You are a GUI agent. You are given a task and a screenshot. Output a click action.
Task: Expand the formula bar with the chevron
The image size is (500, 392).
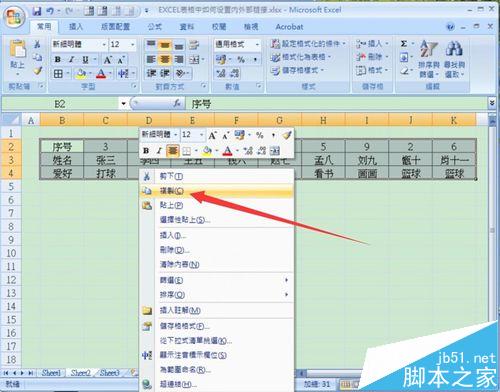[492, 103]
